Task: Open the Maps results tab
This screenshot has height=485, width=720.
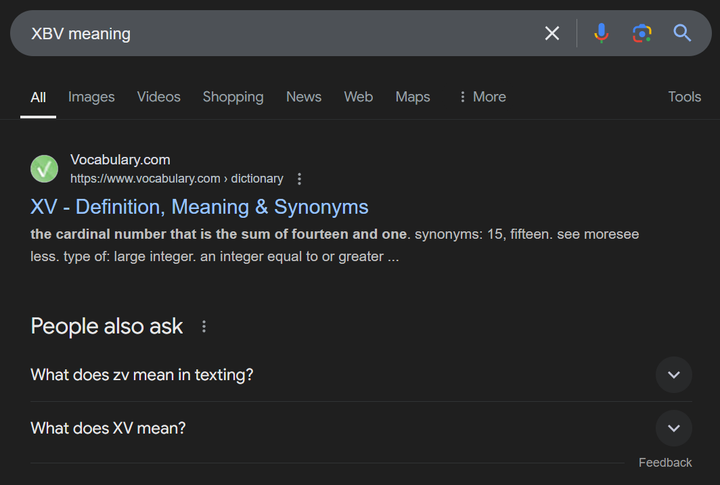Action: [412, 97]
